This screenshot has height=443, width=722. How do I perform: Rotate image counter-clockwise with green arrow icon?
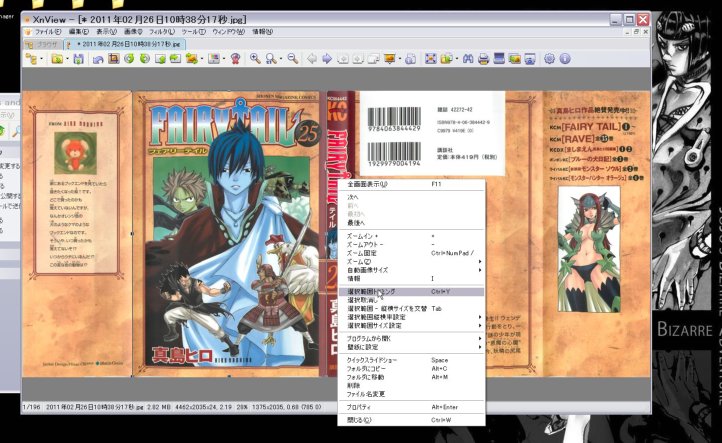[x=129, y=58]
